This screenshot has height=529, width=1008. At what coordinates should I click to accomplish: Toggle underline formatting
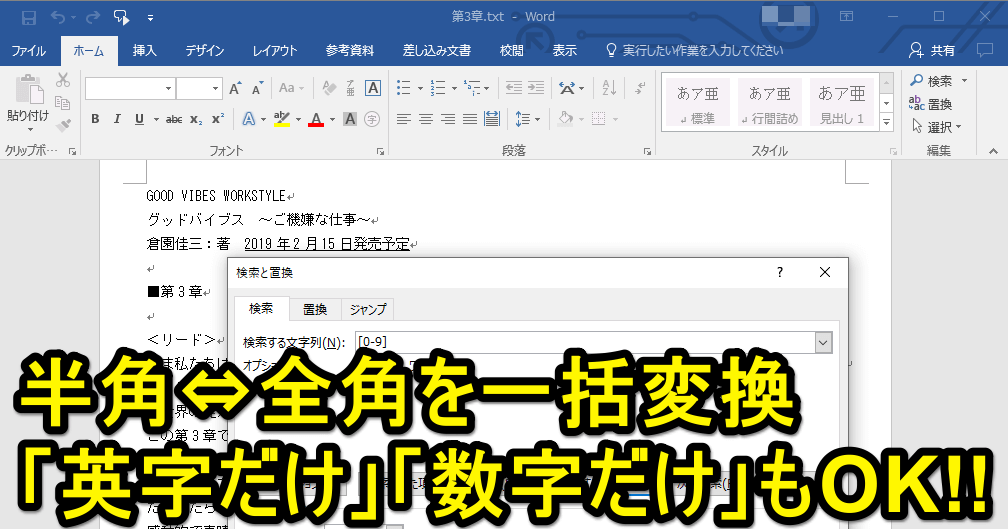click(139, 119)
